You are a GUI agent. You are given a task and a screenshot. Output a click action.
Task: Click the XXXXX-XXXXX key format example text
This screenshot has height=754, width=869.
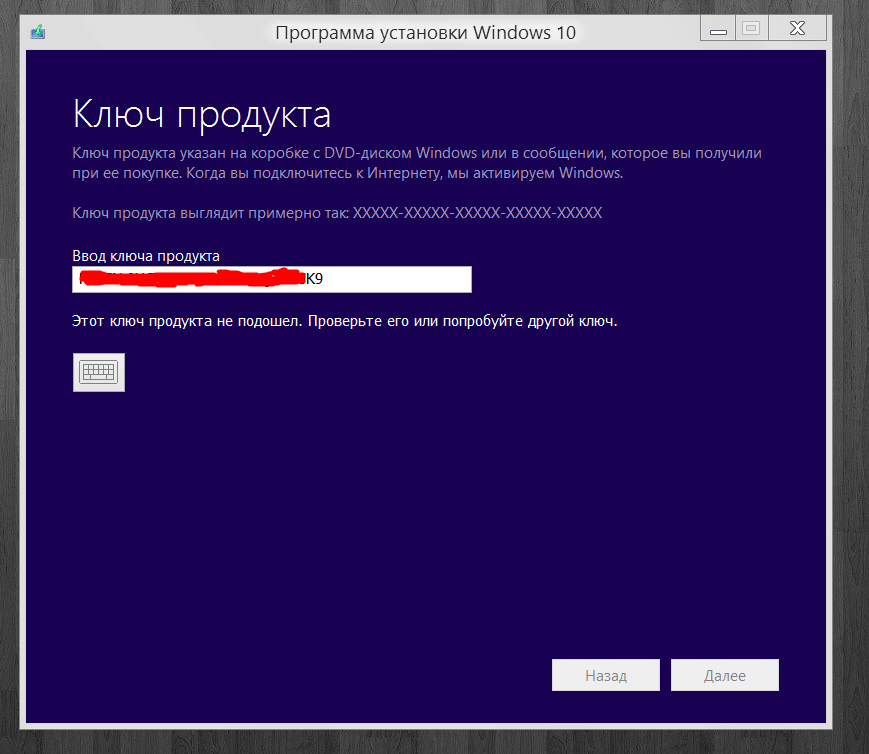pyautogui.click(x=477, y=213)
